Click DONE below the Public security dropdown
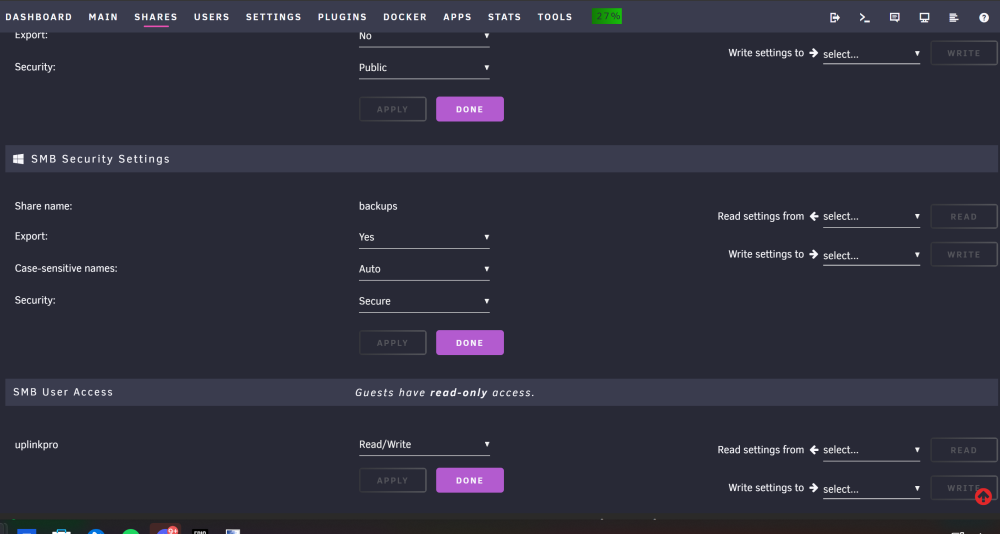This screenshot has width=1000, height=534. (470, 109)
